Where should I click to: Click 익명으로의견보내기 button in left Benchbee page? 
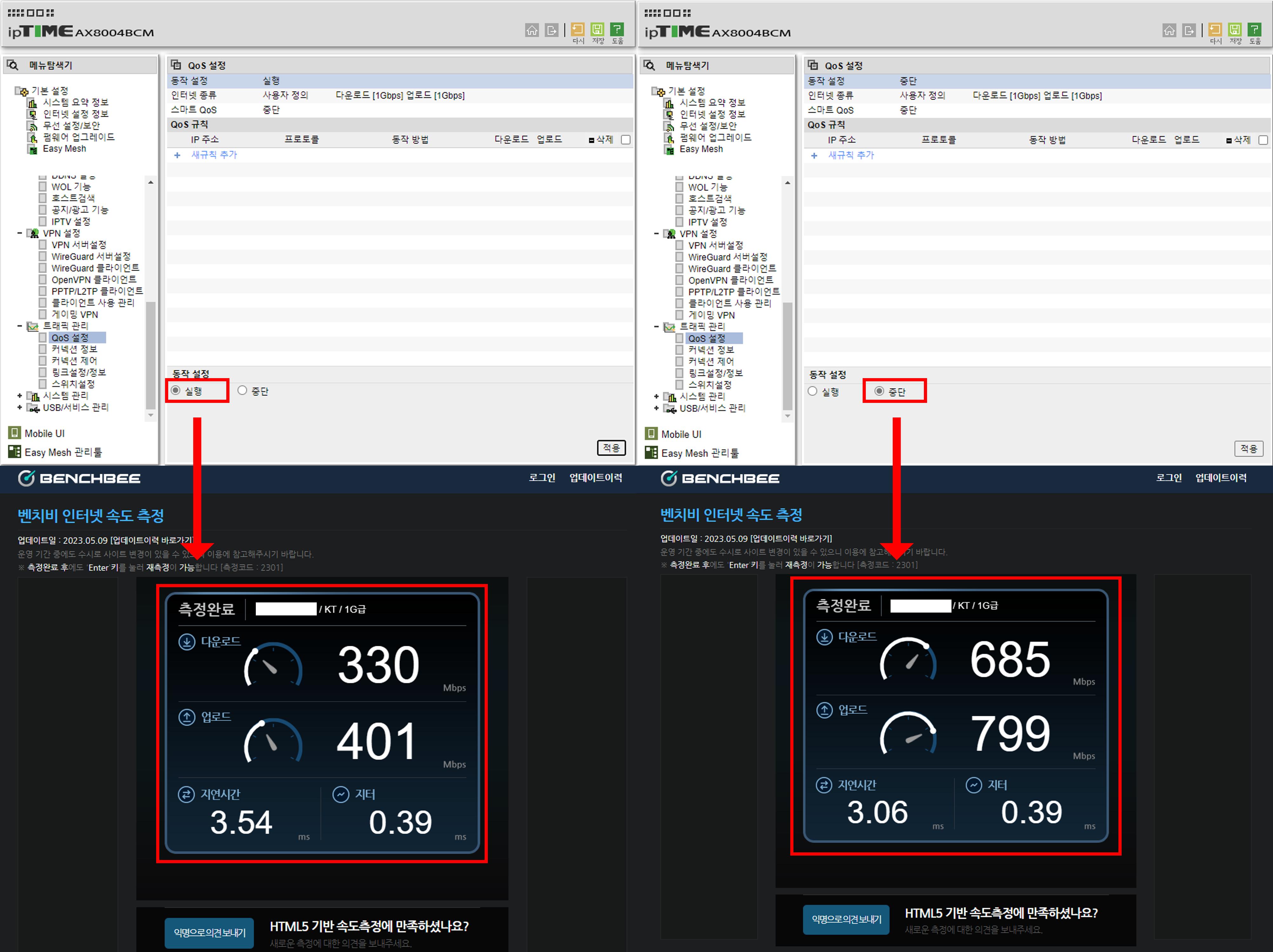pos(209,932)
